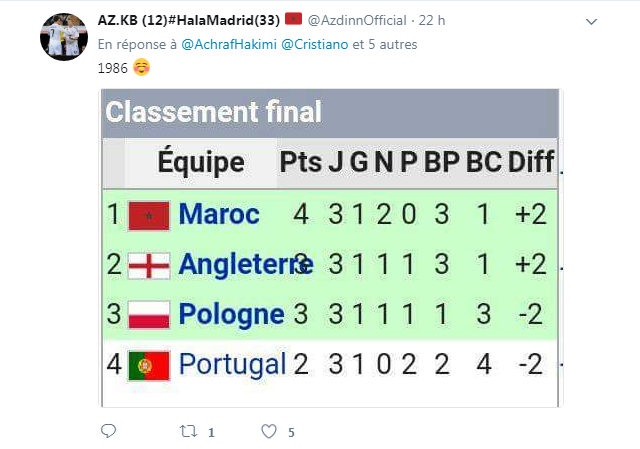Click the Portugal flag icon

149,364
